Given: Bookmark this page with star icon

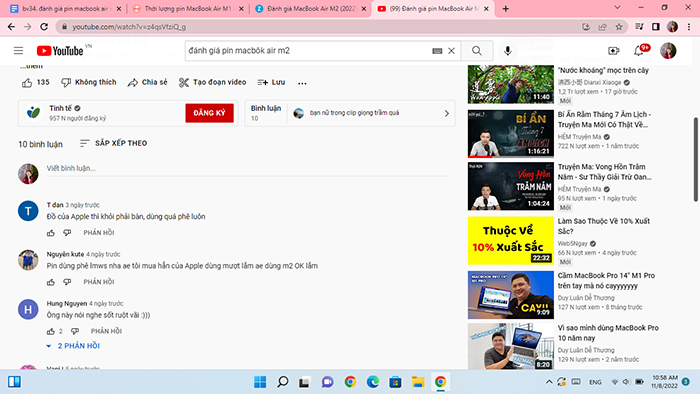Looking at the screenshot, I should point(619,27).
